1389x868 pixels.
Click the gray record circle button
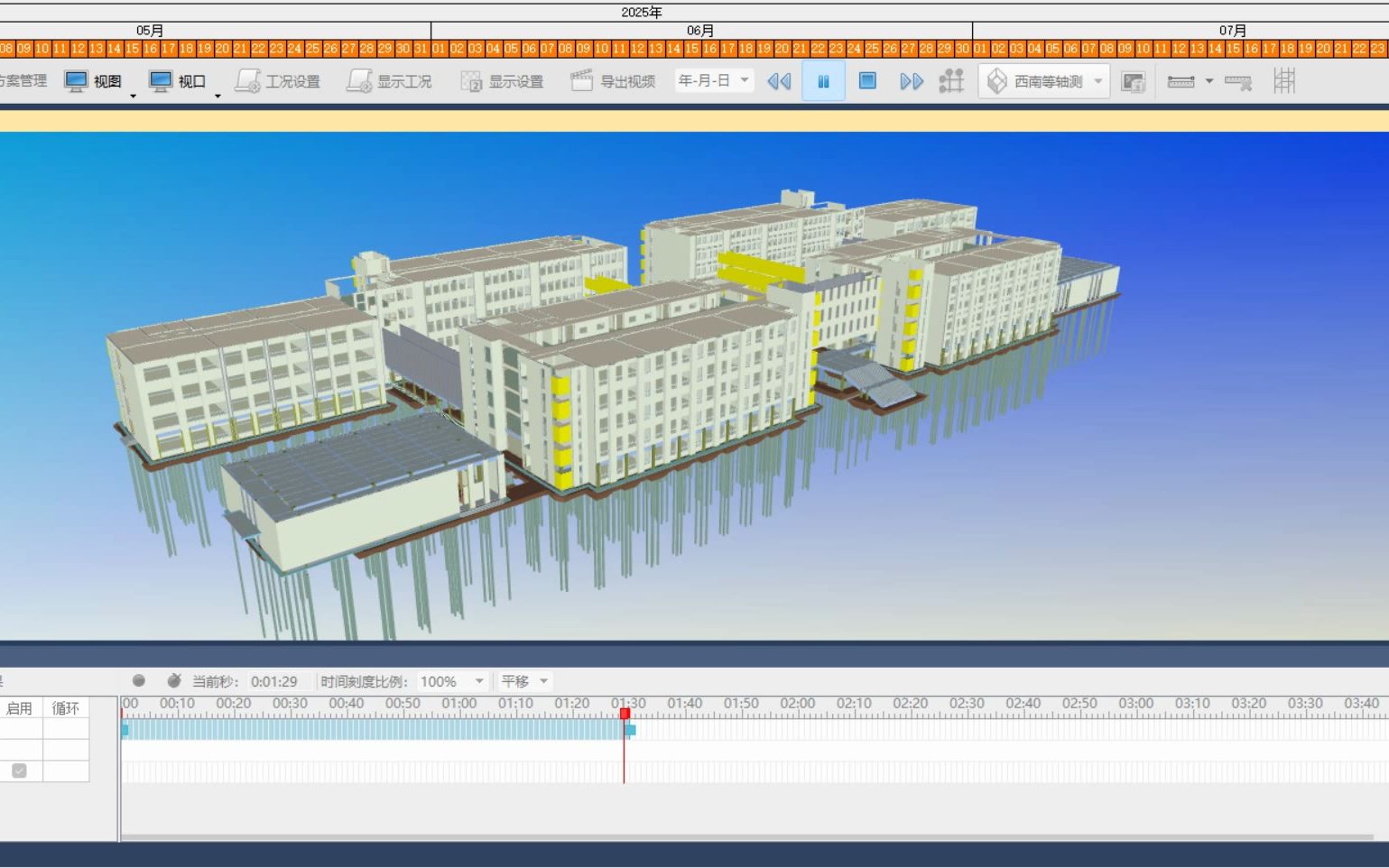[138, 681]
